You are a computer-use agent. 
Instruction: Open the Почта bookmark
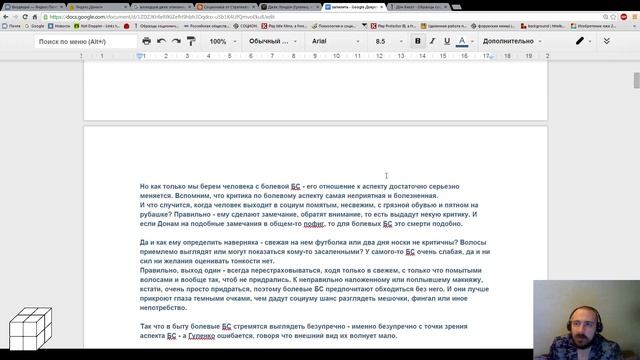pos(11,26)
